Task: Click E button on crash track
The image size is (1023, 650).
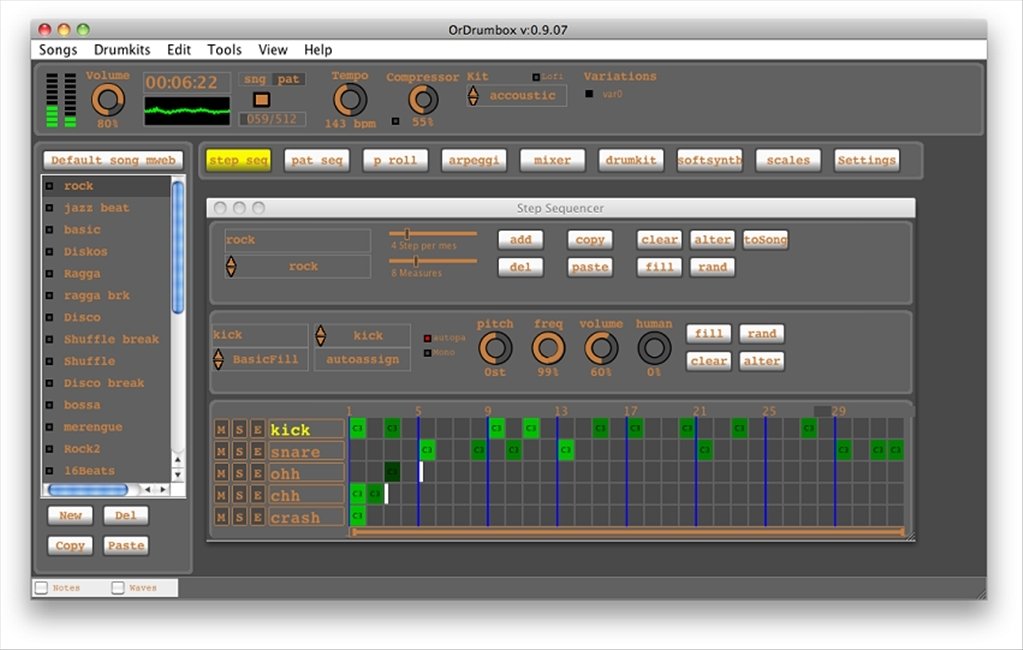Action: pyautogui.click(x=258, y=518)
